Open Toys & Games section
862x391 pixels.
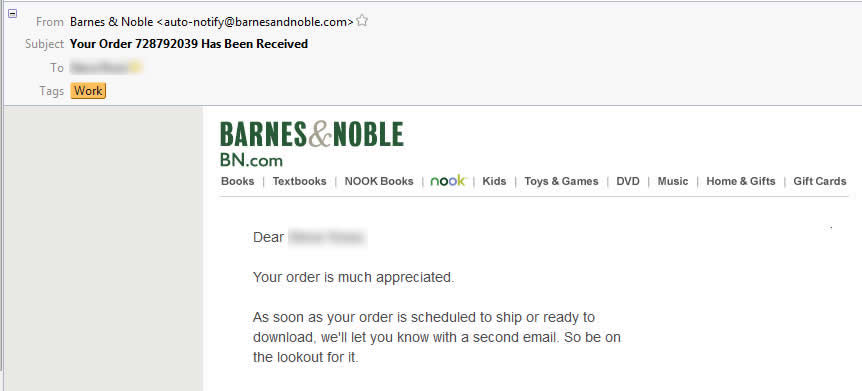click(561, 181)
